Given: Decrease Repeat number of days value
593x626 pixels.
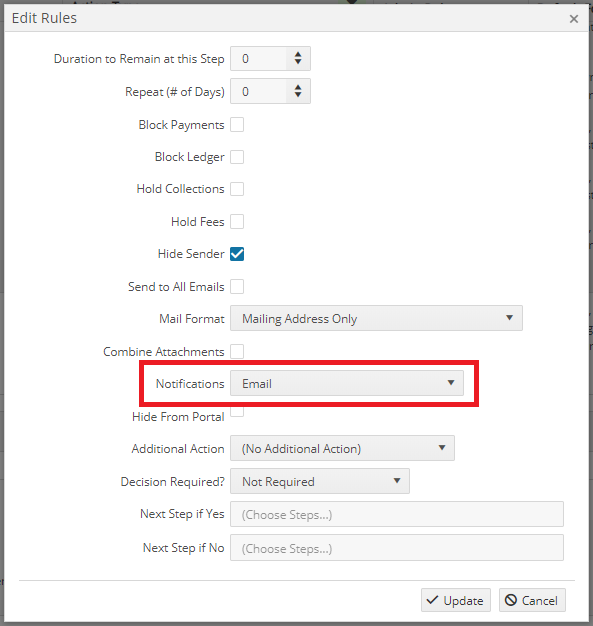Looking at the screenshot, I should [x=298, y=95].
